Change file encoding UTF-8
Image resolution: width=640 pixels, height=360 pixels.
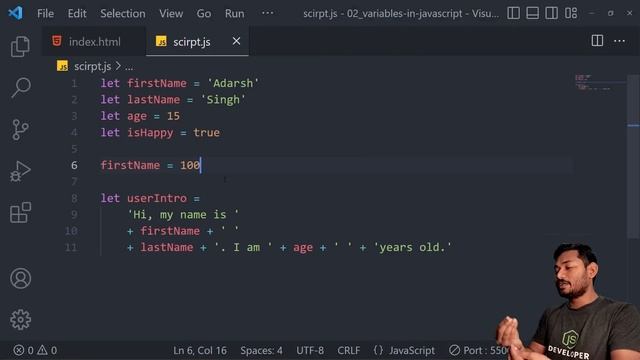point(310,350)
